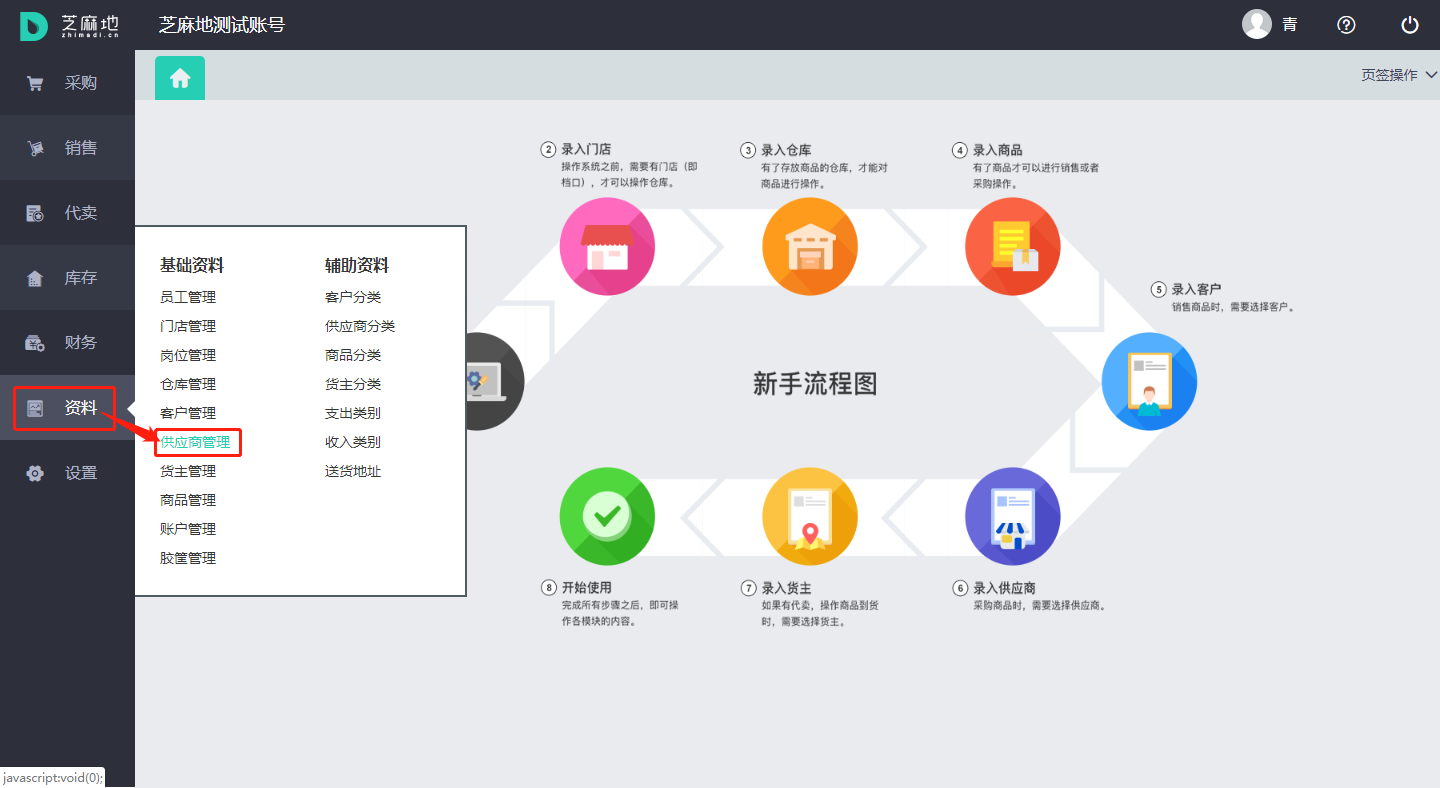Click the orange warehouse icon for 录入仓库
1440x788 pixels.
click(809, 246)
